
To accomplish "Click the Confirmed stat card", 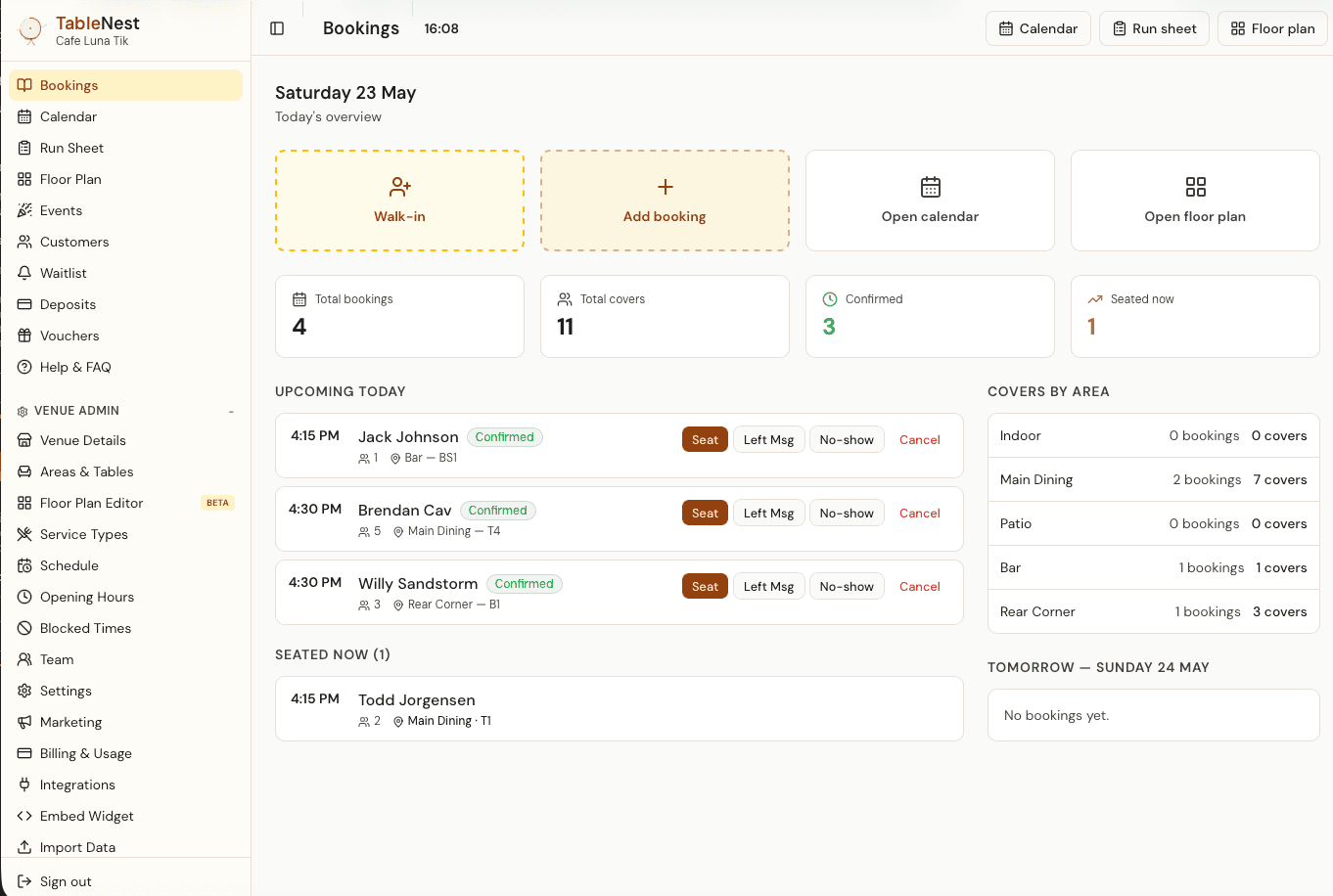I will click(x=930, y=316).
